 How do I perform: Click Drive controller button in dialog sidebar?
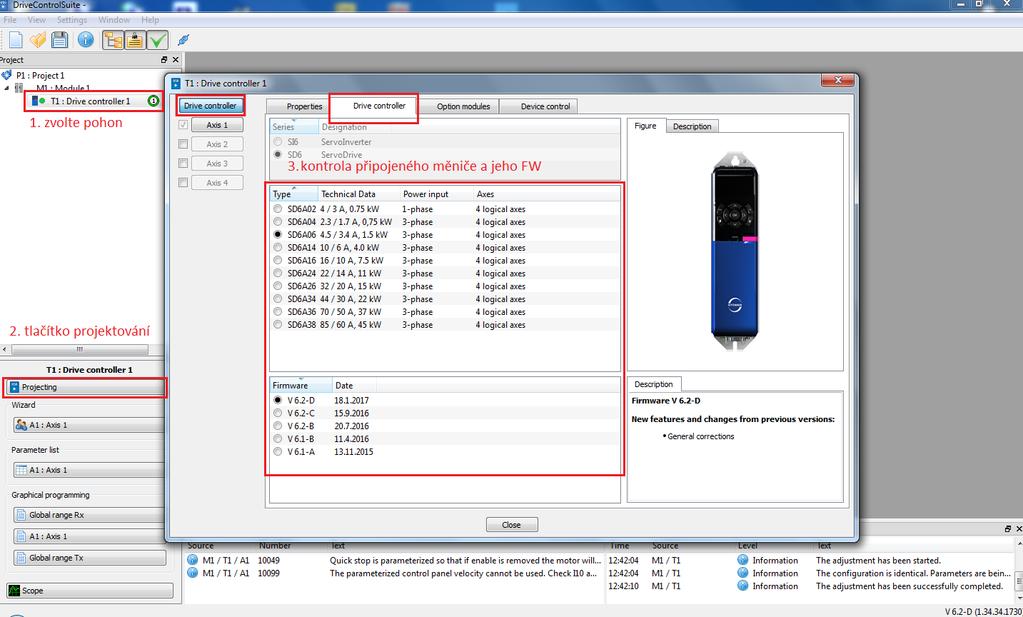point(210,105)
